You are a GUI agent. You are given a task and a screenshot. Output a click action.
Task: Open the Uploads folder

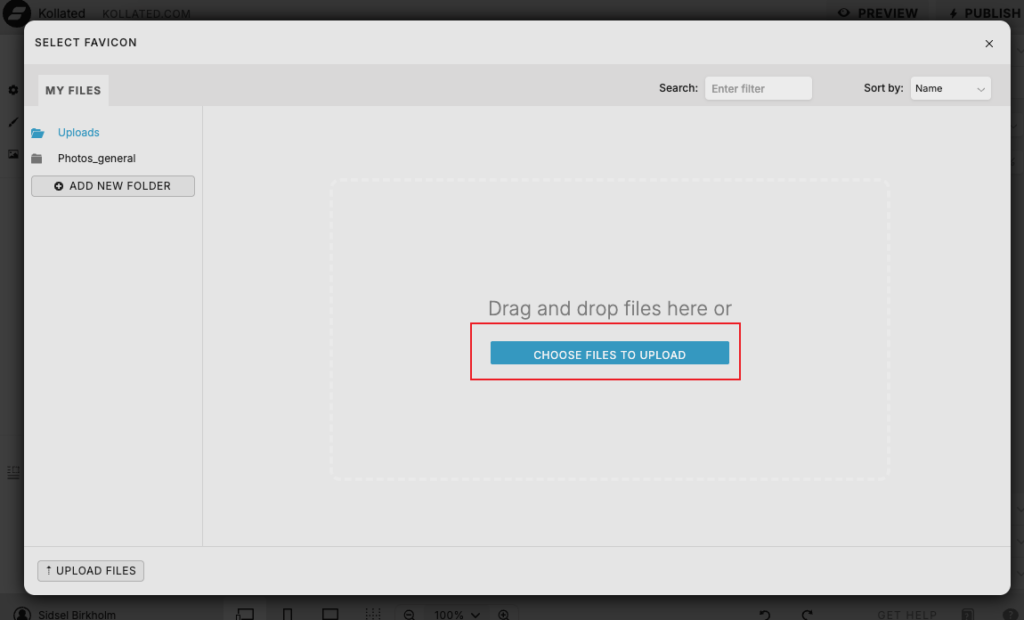point(78,133)
